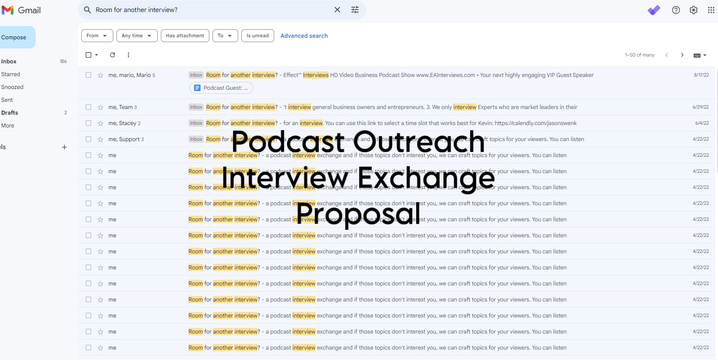Open the More options three-dot icon

coord(128,55)
